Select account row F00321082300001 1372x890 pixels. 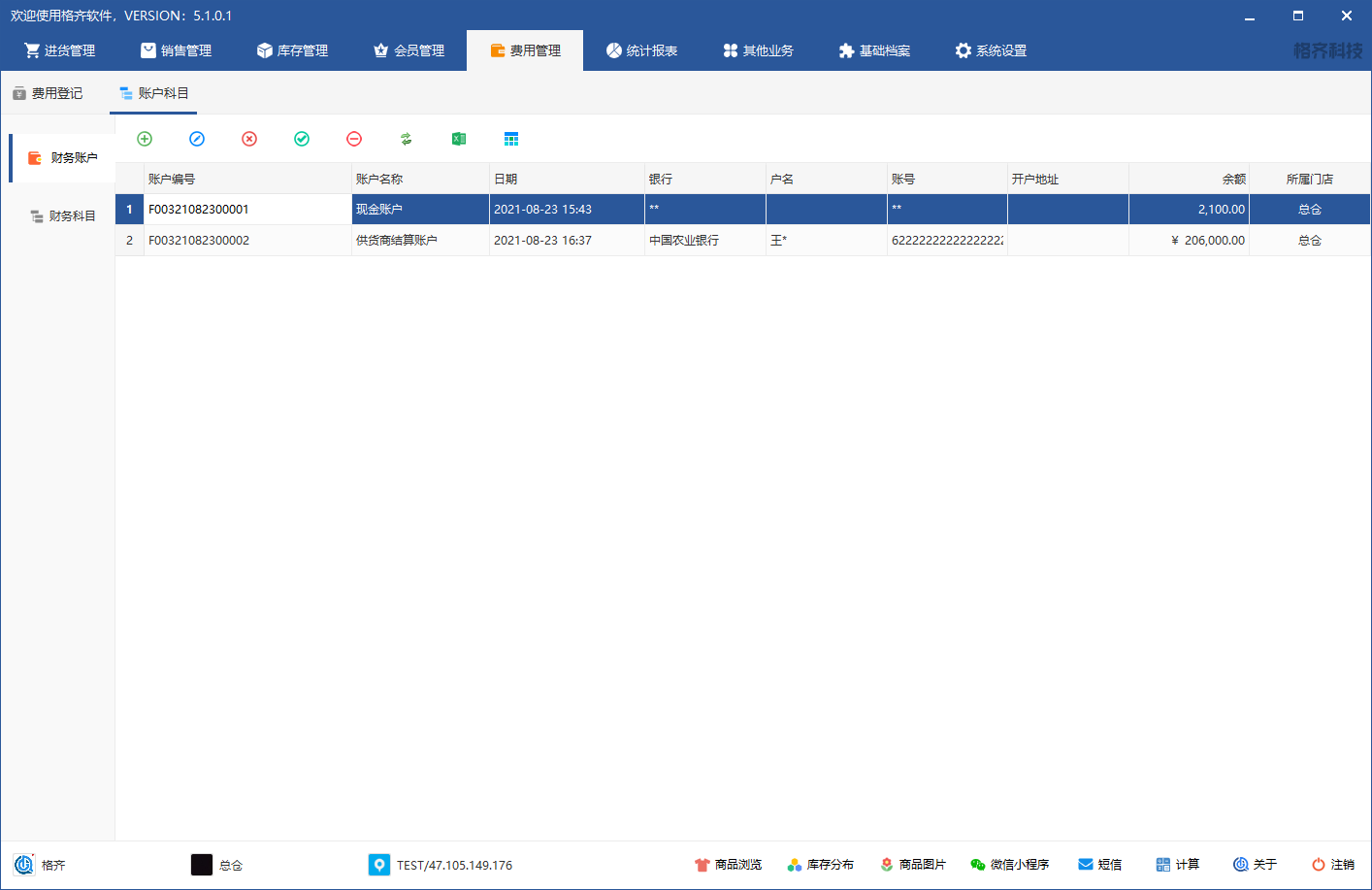pos(743,209)
